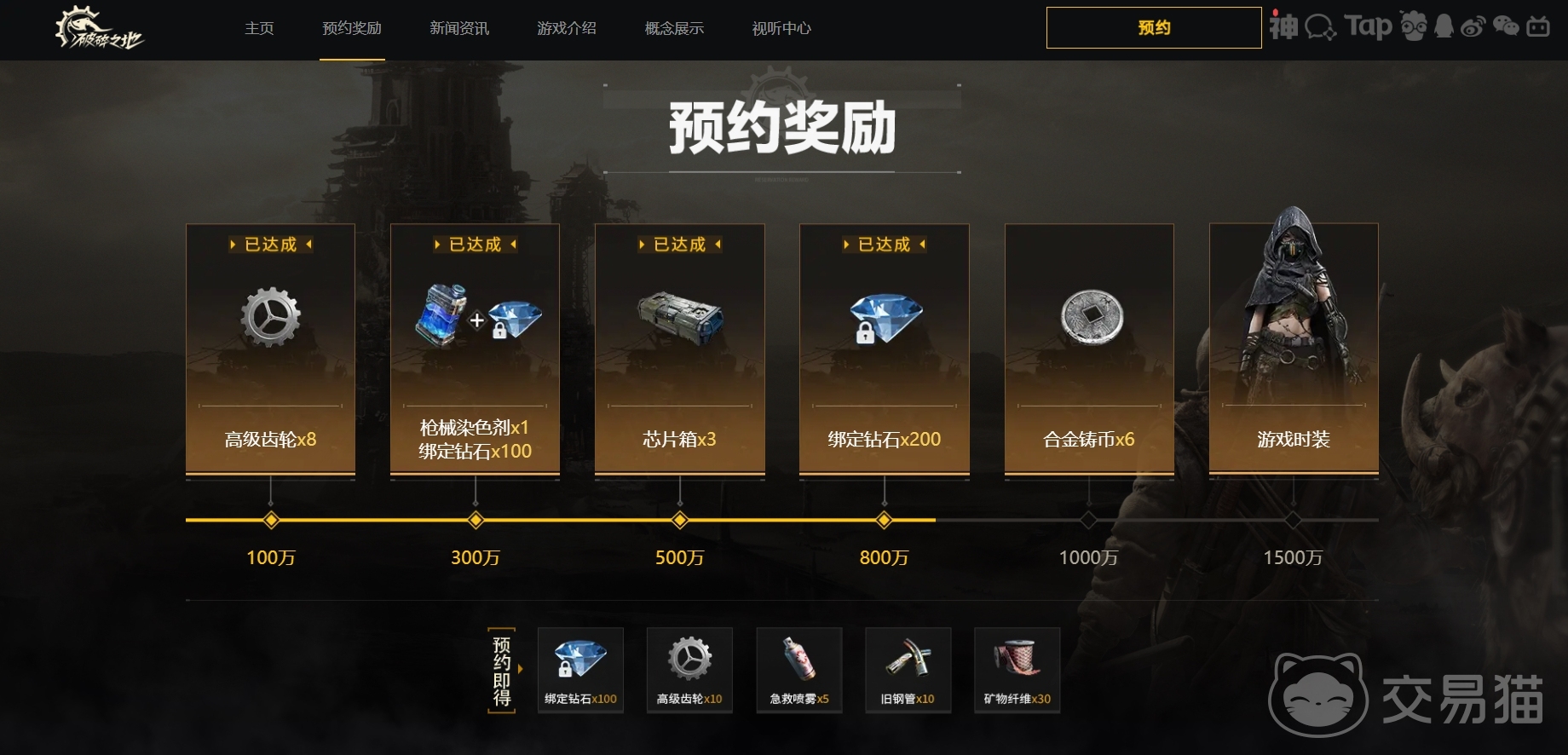This screenshot has height=755, width=1568.
Task: Click the game logo at top left
Action: click(x=99, y=29)
